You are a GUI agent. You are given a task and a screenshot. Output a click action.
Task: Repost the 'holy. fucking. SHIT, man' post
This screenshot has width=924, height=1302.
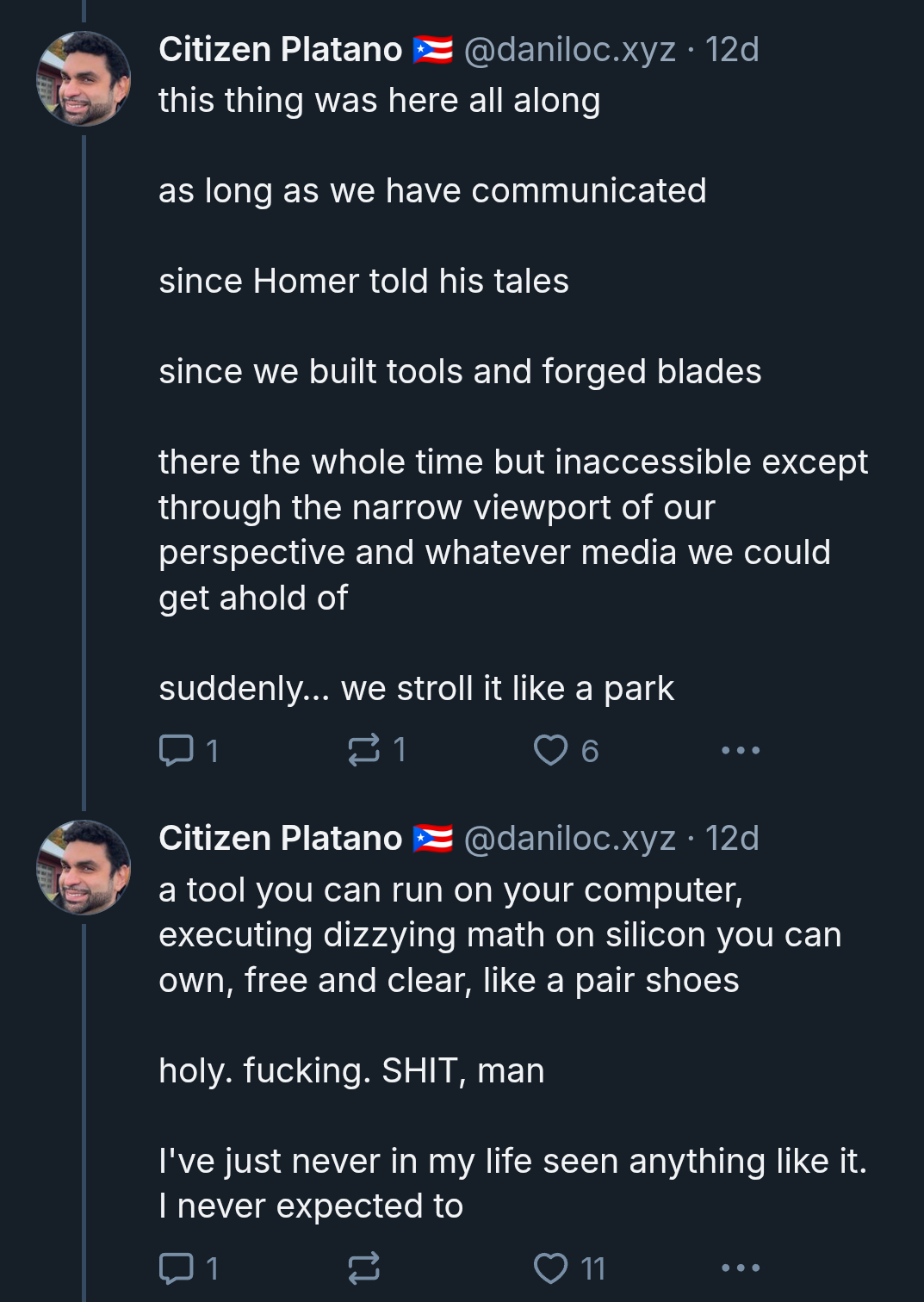[x=363, y=1268]
